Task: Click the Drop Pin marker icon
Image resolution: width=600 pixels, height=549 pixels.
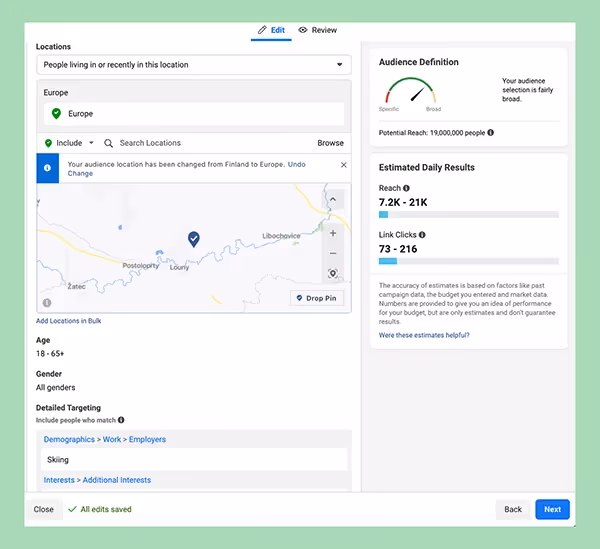Action: [x=299, y=298]
